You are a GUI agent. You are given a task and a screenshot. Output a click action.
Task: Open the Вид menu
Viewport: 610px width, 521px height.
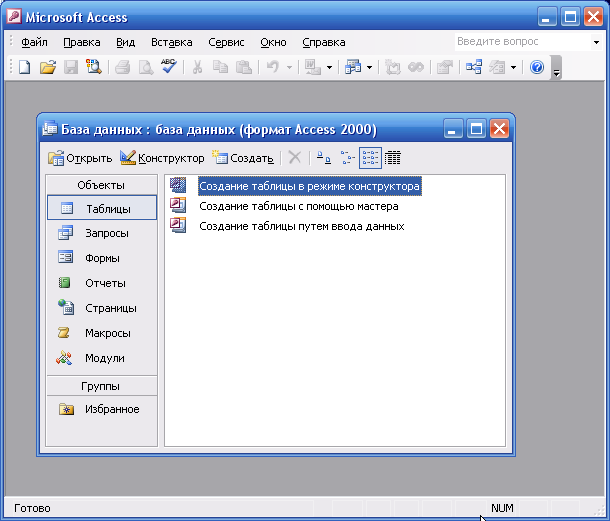click(125, 42)
